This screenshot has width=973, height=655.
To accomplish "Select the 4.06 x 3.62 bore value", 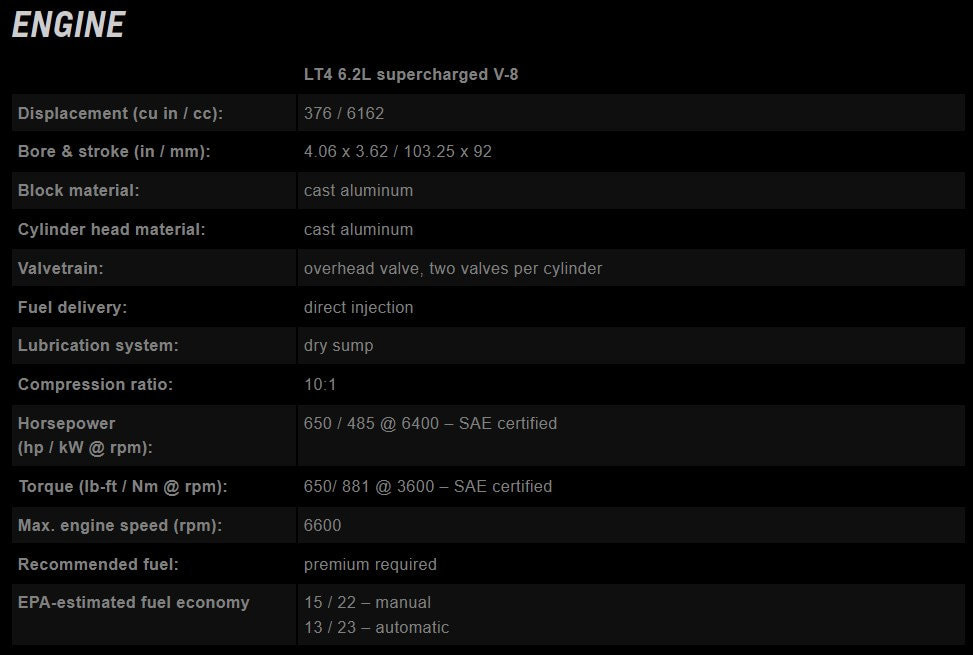I will tap(346, 152).
